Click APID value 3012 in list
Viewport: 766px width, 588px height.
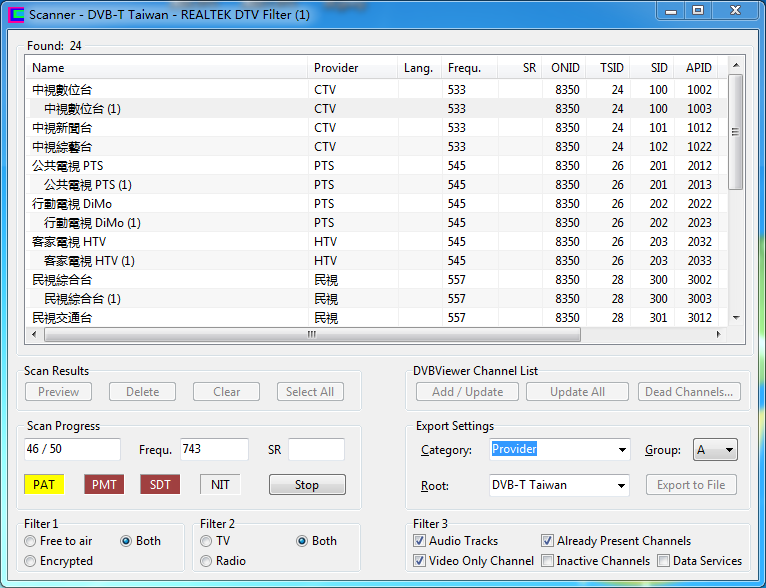pyautogui.click(x=700, y=318)
